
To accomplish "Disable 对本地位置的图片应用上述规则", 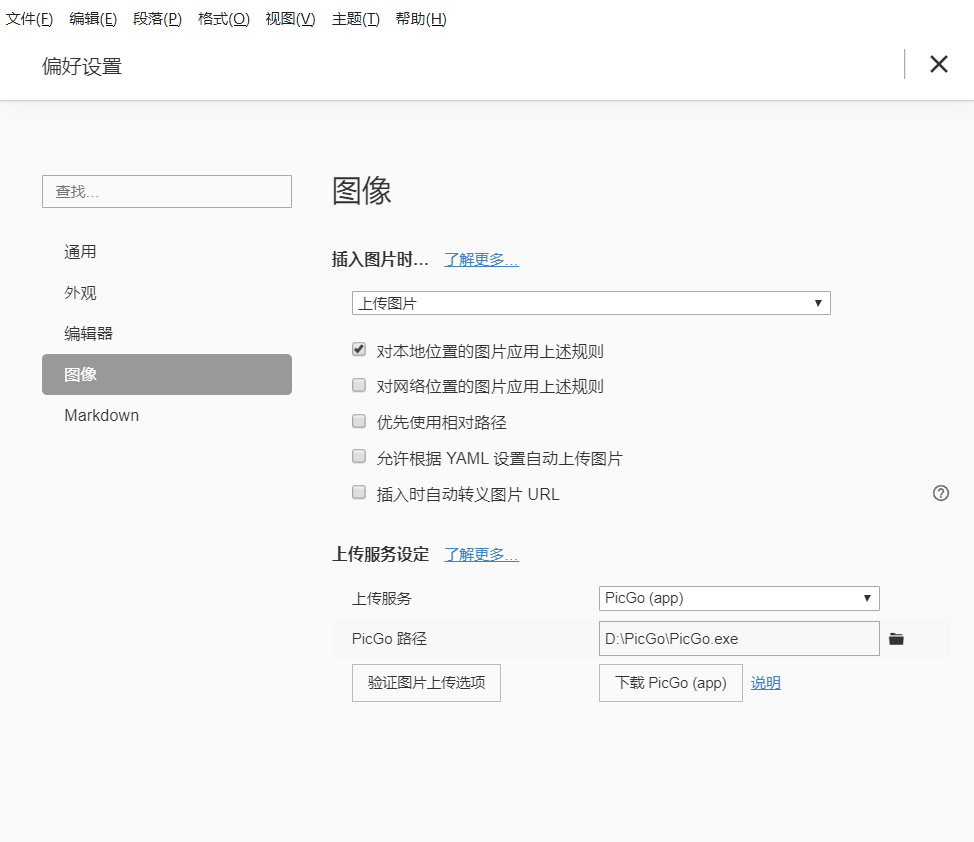I will point(358,349).
